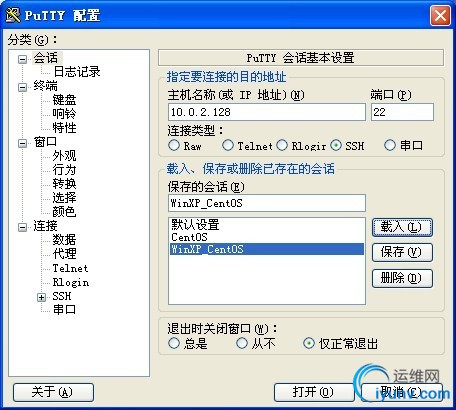The height and width of the screenshot is (410, 456).
Task: Focus the port field showing 22
Action: [x=402, y=112]
